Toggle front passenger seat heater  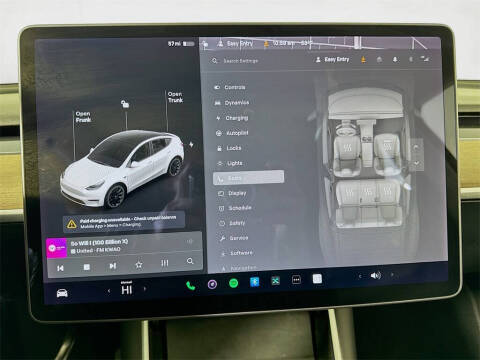(388, 146)
